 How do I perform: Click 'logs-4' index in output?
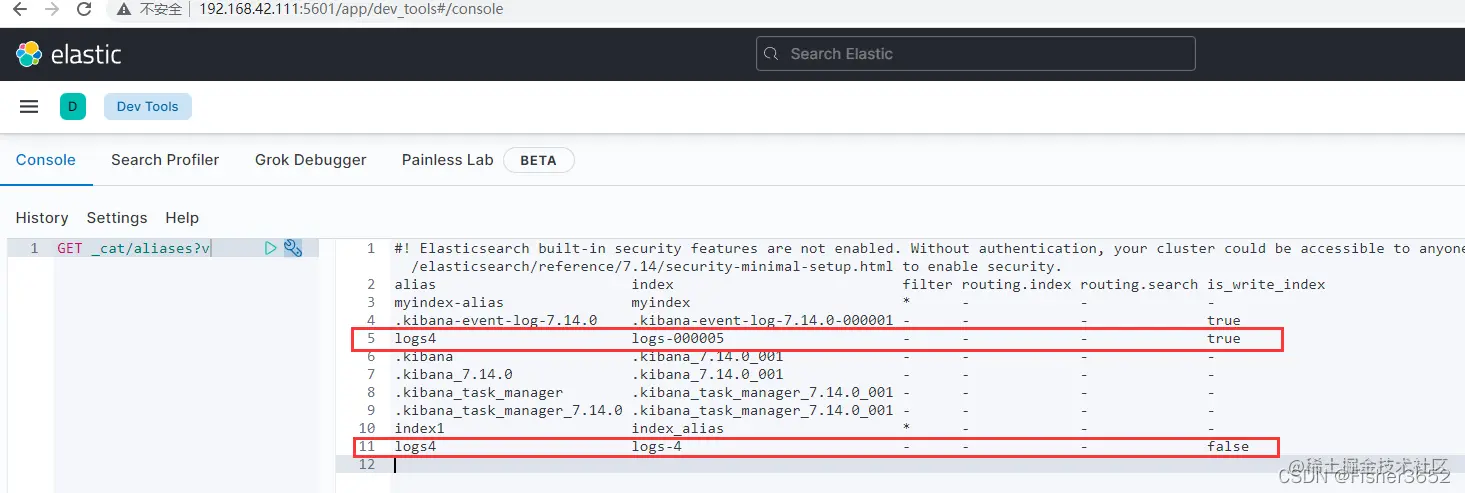pyautogui.click(x=656, y=446)
